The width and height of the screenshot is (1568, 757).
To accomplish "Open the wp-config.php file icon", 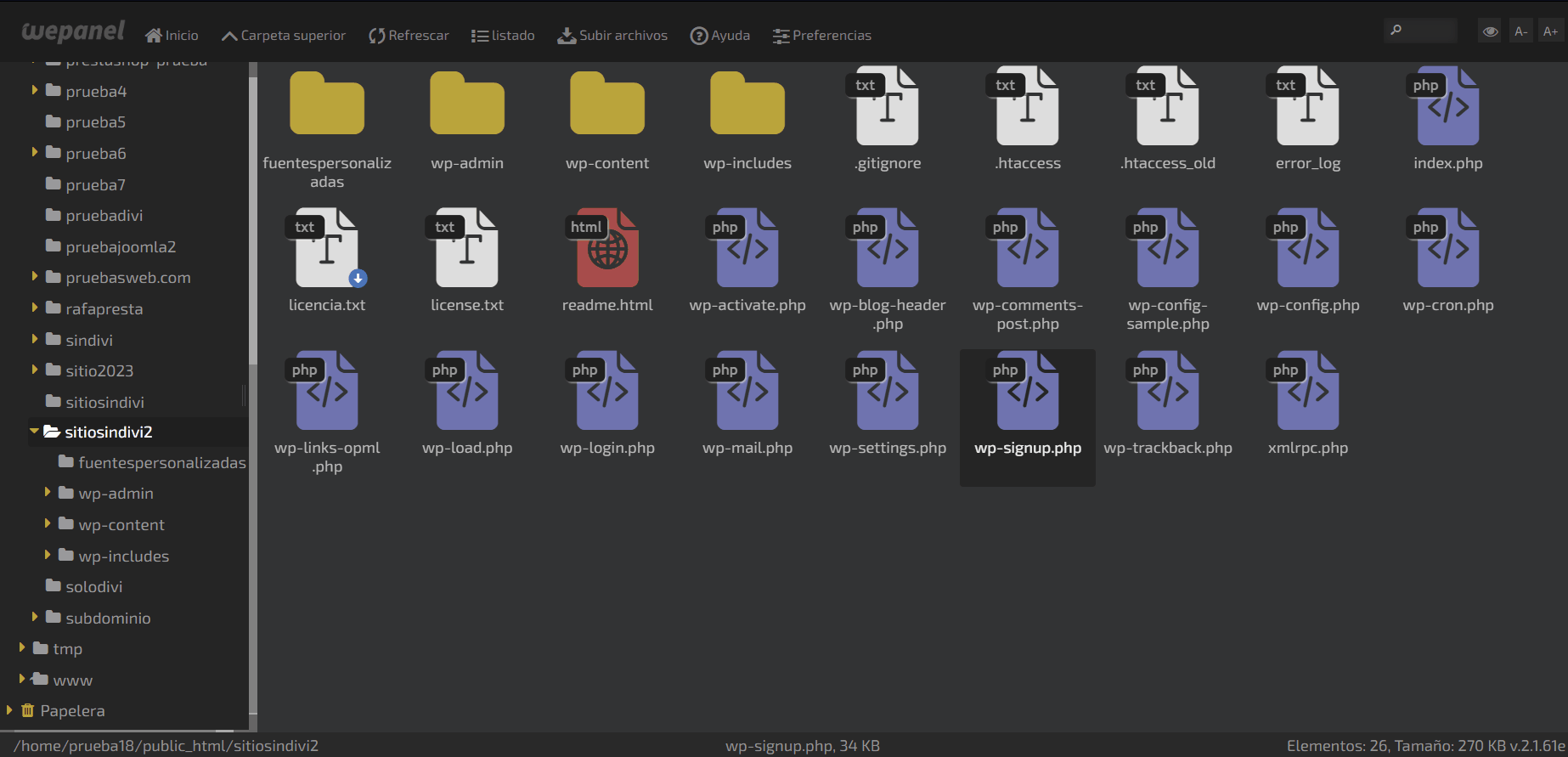I will pos(1307,248).
